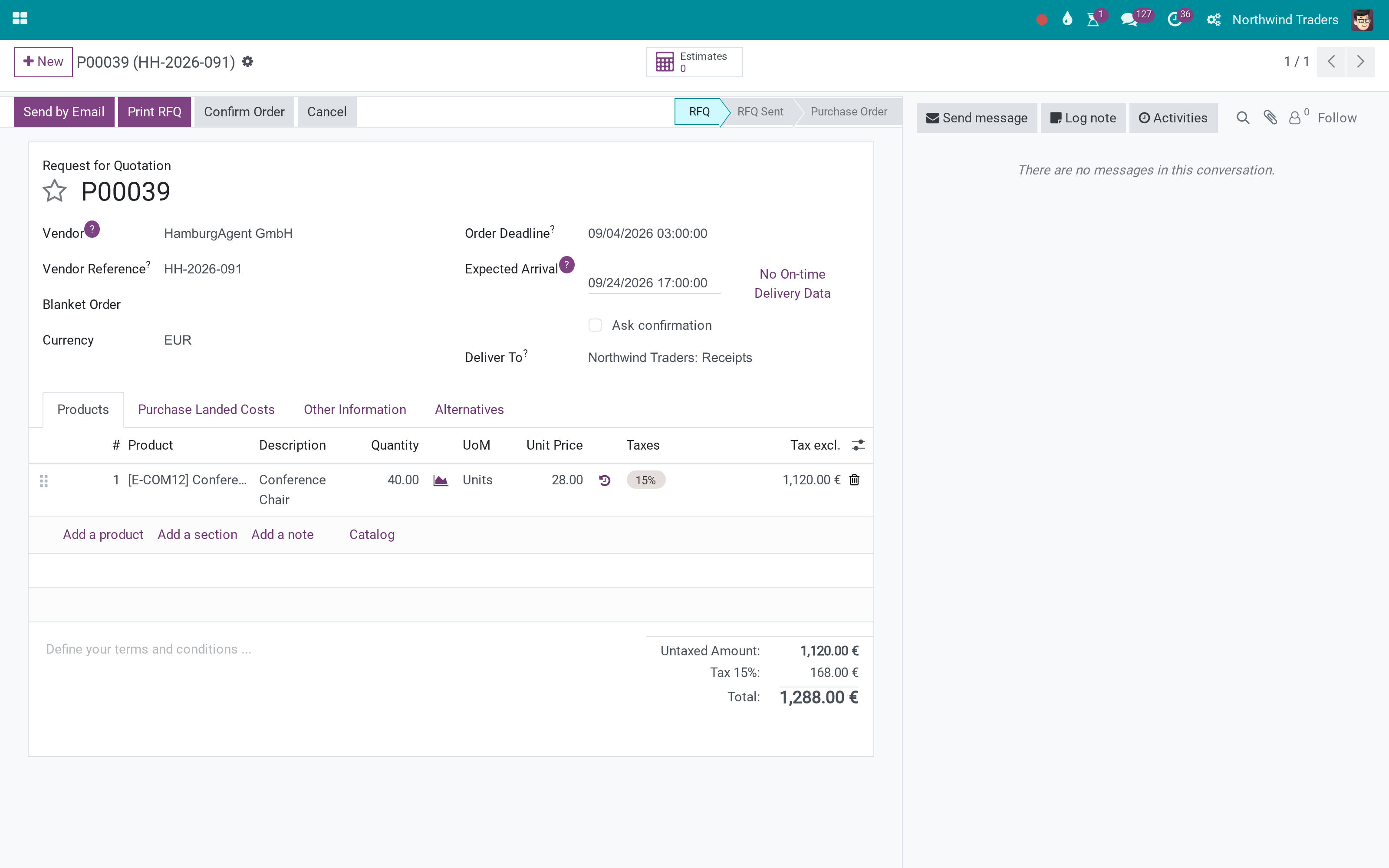Mark P00039 as priority with star
The height and width of the screenshot is (868, 1389).
55,191
